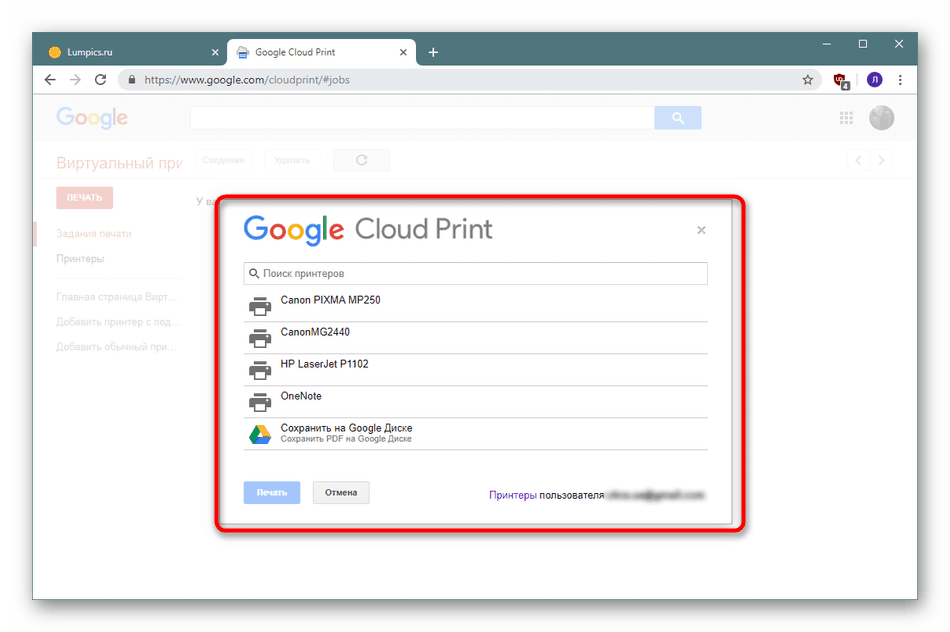The height and width of the screenshot is (632, 950).
Task: Click printer icon beside Canon PIXMA MP250
Action: (x=260, y=307)
